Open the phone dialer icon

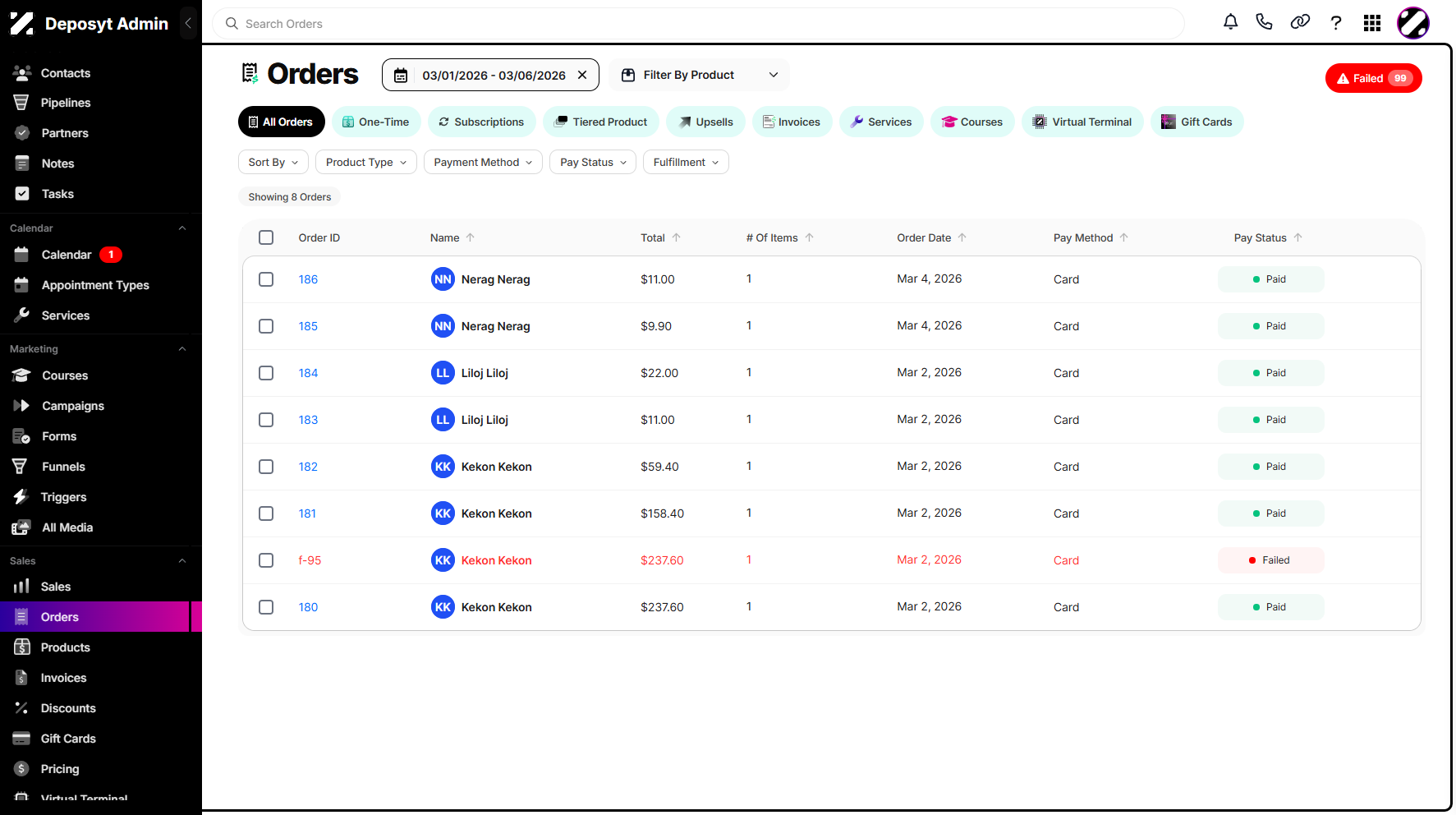click(1265, 22)
